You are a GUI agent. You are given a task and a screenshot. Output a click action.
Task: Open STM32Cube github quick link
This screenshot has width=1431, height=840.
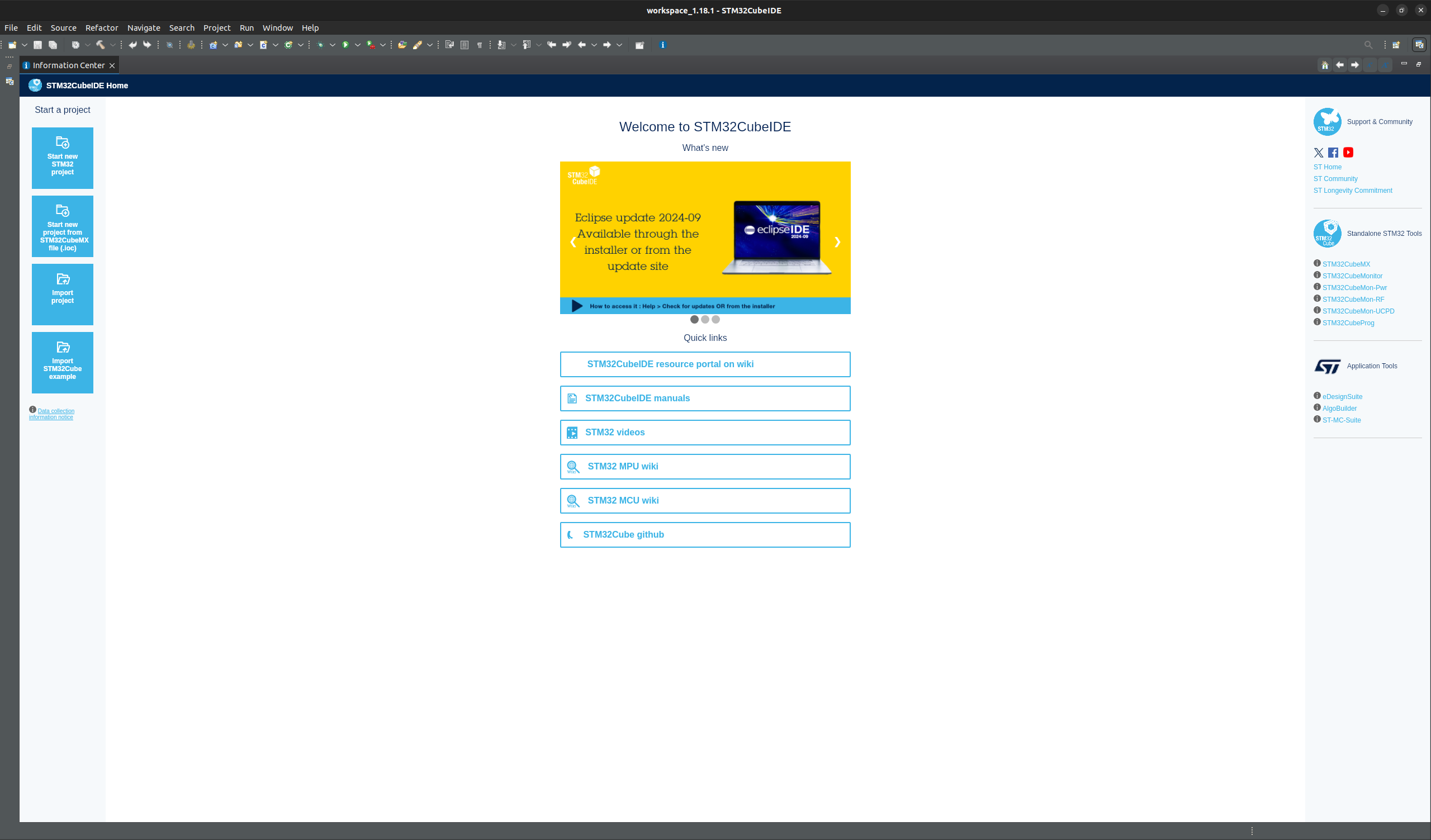tap(705, 535)
